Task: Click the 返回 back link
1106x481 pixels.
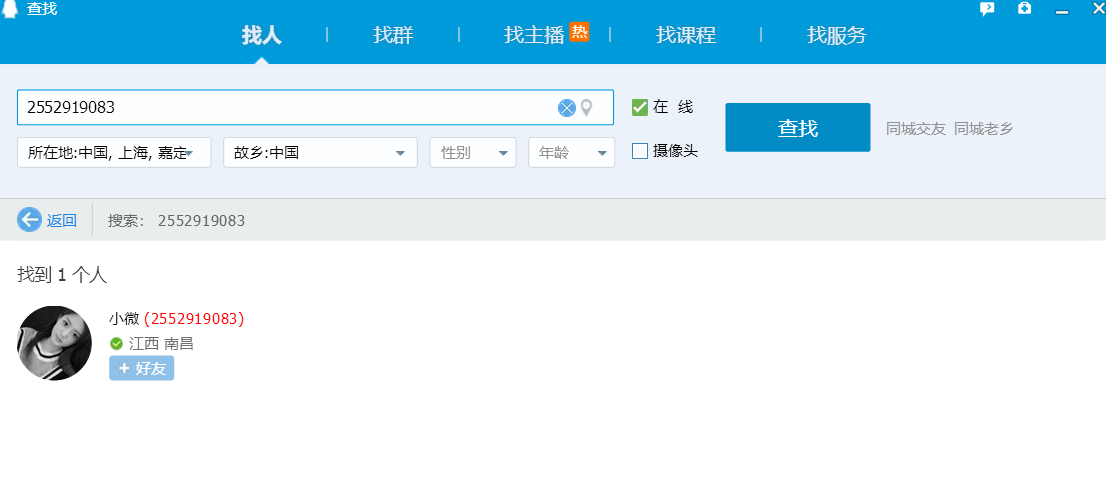Action: click(61, 220)
